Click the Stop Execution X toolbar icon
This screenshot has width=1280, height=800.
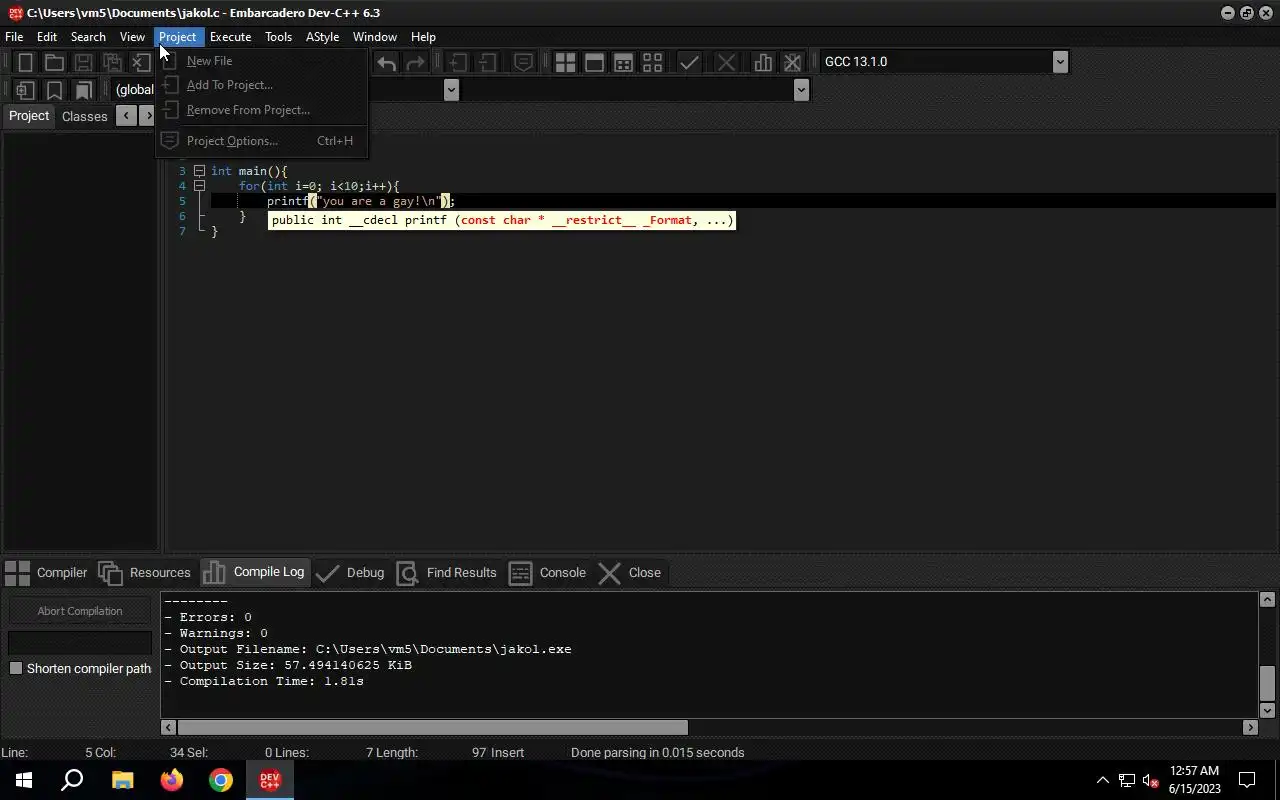click(x=726, y=62)
